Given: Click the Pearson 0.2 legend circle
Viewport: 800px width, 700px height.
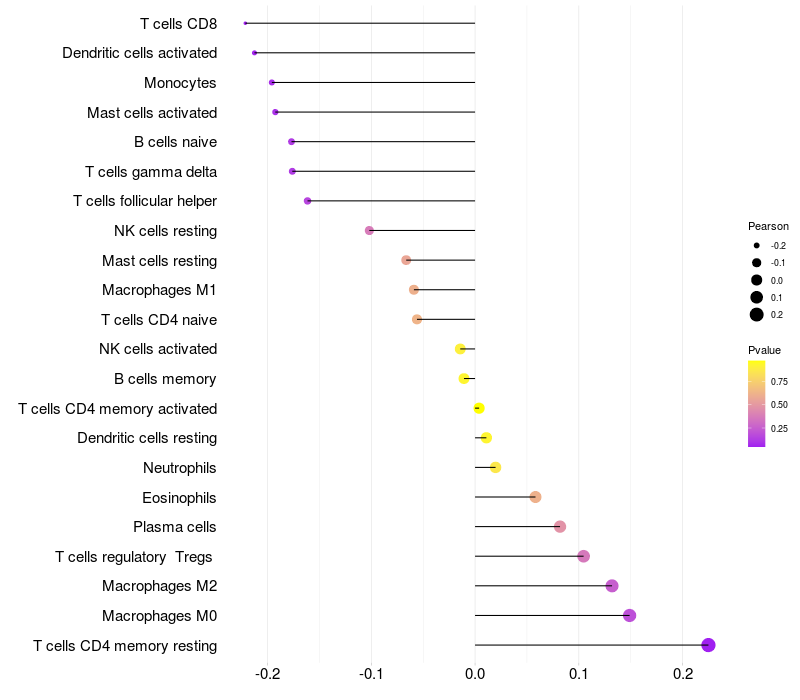Looking at the screenshot, I should tap(757, 315).
